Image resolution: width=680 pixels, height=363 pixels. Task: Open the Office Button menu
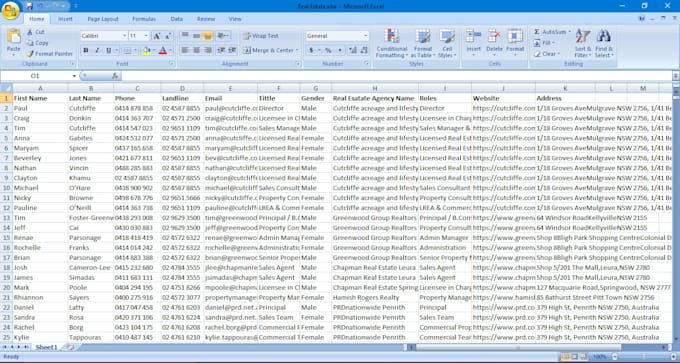click(10, 10)
